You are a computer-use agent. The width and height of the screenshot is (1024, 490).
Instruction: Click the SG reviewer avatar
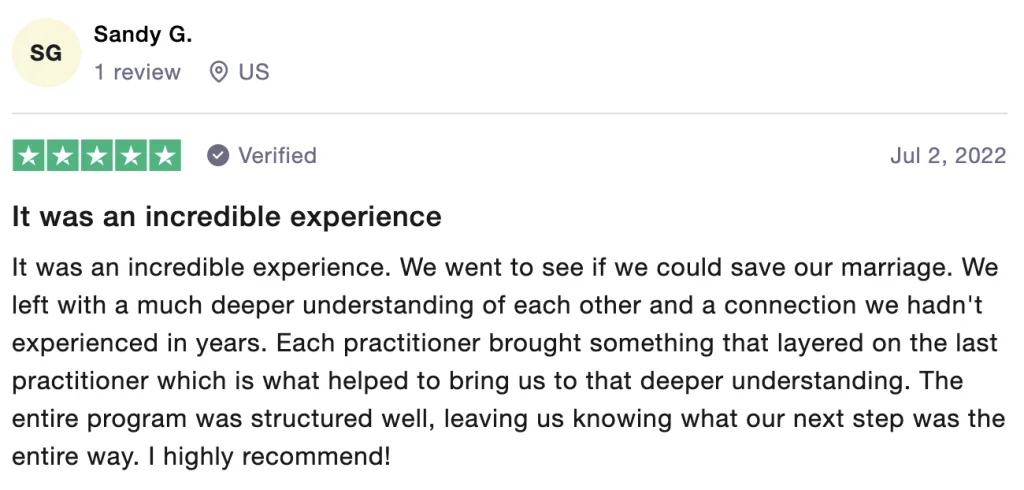[x=46, y=53]
